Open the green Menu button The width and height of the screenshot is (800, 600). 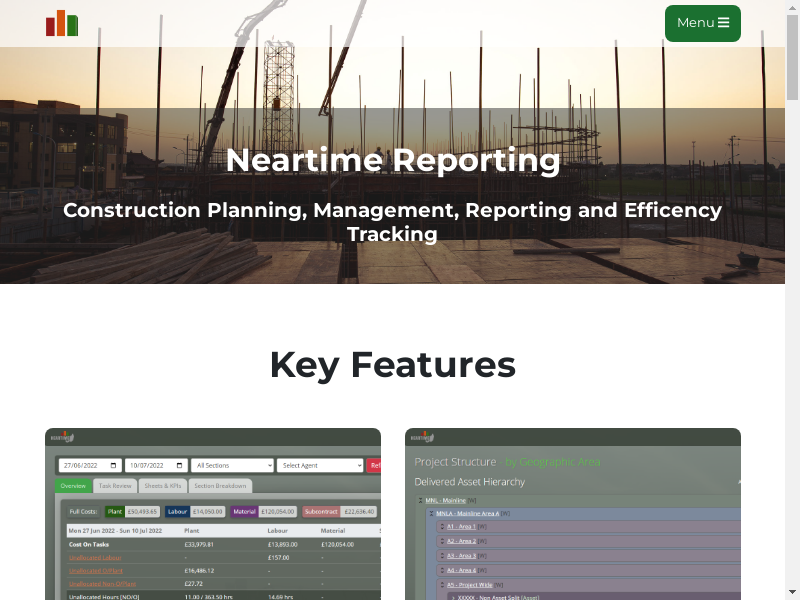tap(702, 23)
